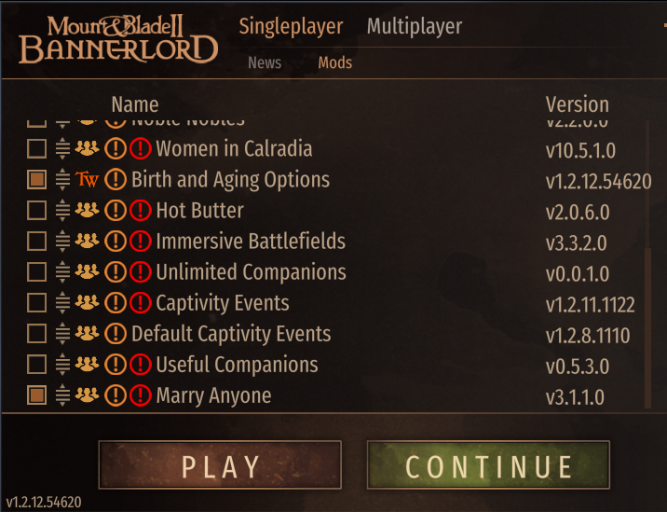Click orange warning icon for Birth and Aging Options

115,179
